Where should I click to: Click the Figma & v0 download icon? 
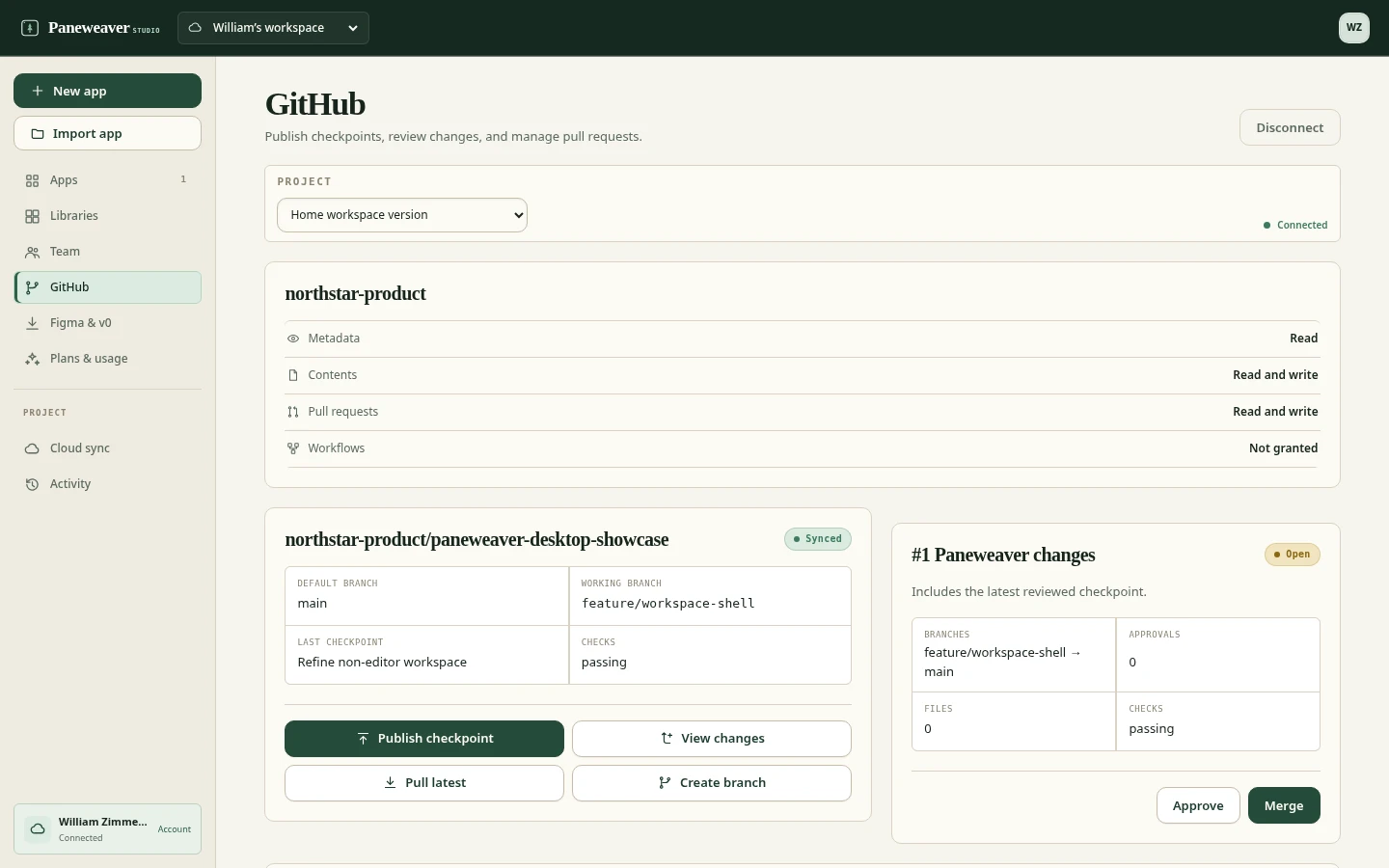tap(32, 323)
